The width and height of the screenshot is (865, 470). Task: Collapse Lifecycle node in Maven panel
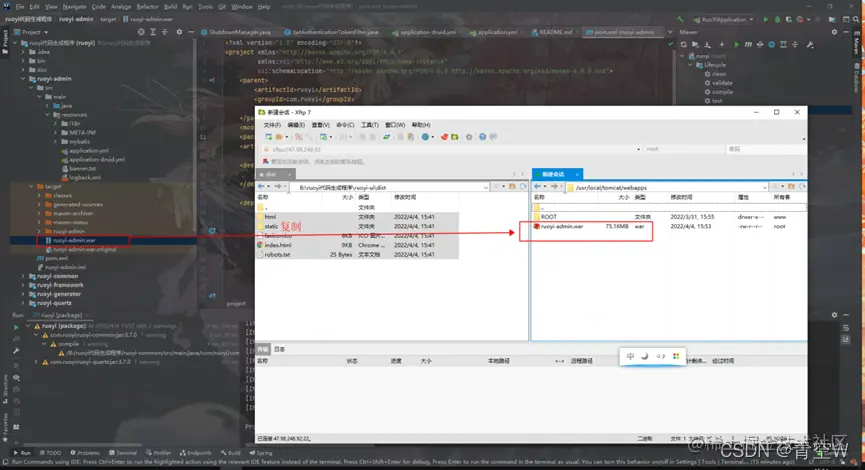tap(691, 65)
